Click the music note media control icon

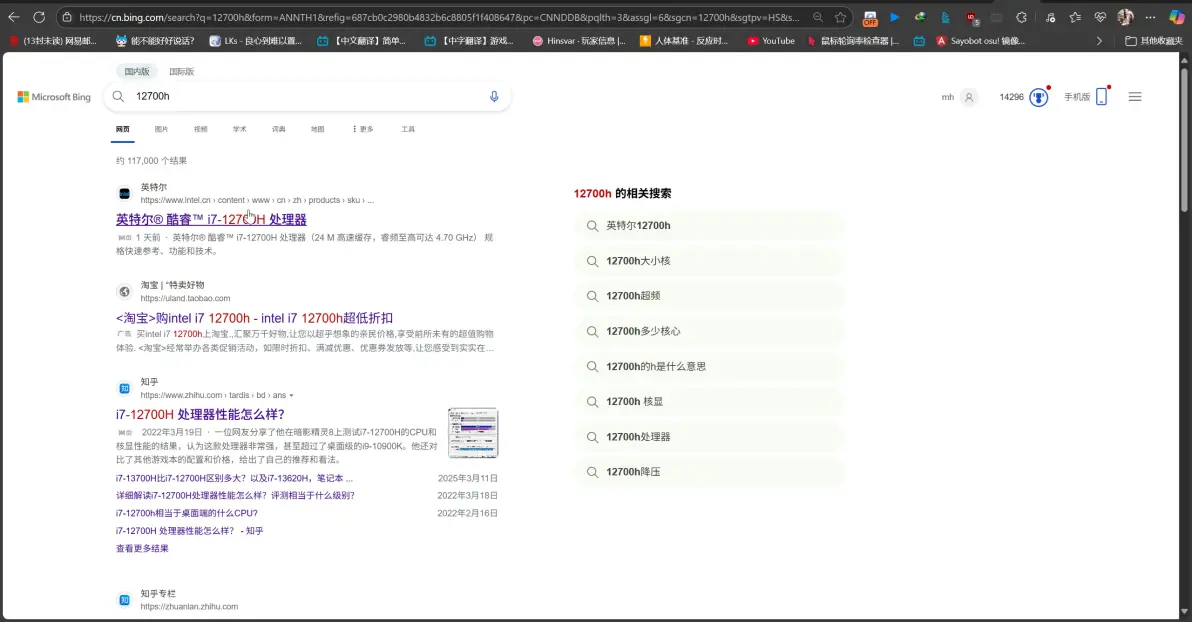1050,17
